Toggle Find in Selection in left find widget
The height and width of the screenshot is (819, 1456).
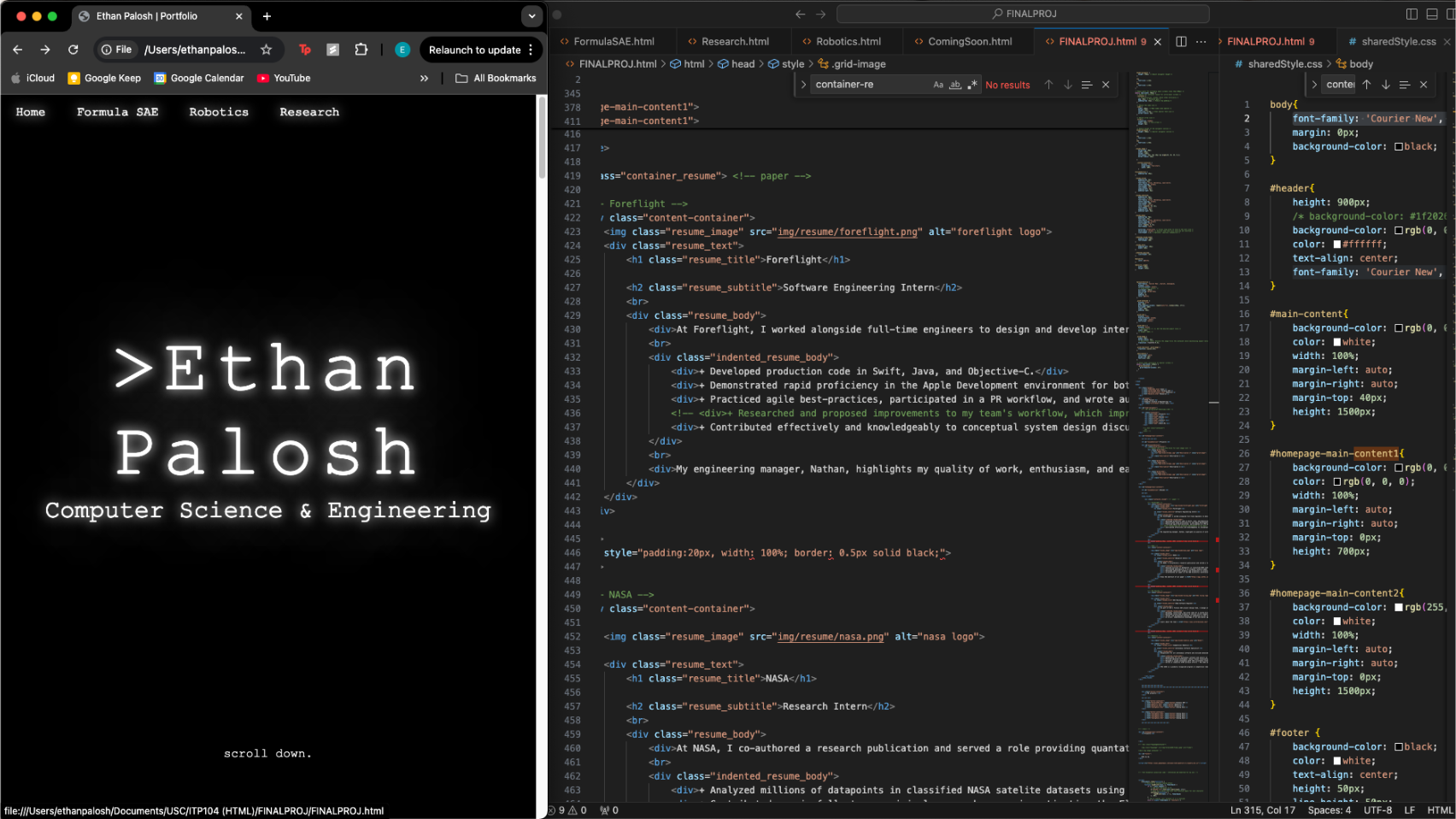click(1087, 85)
